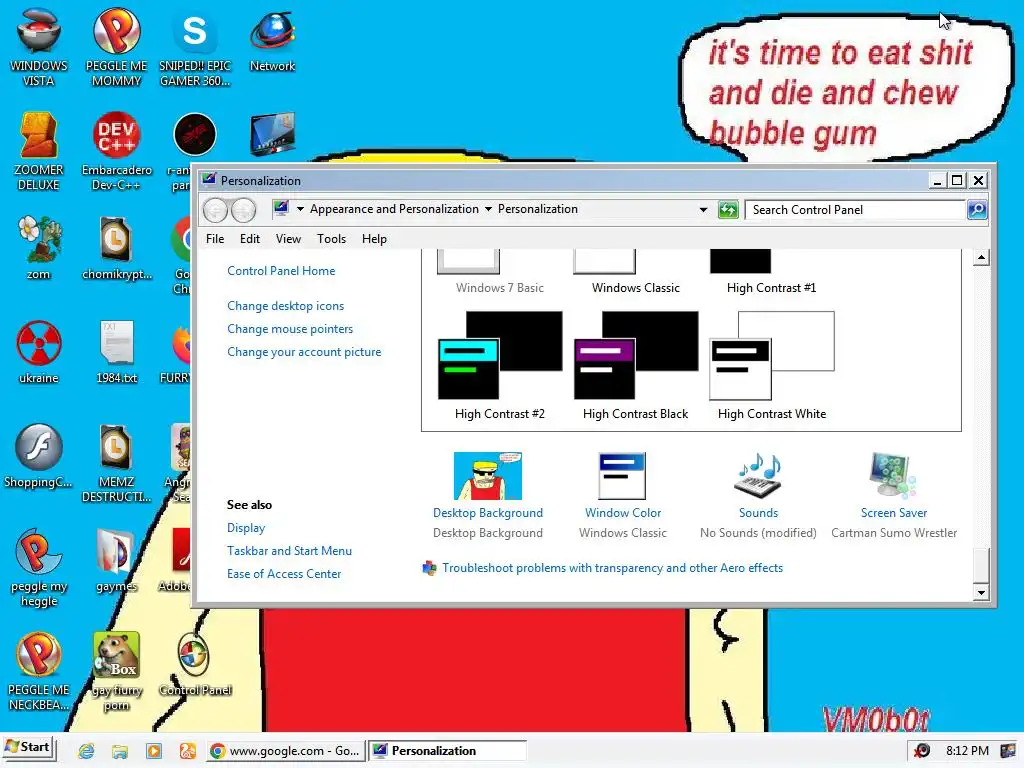Open Change desktop icons link
Viewport: 1024px width, 768px height.
(285, 306)
